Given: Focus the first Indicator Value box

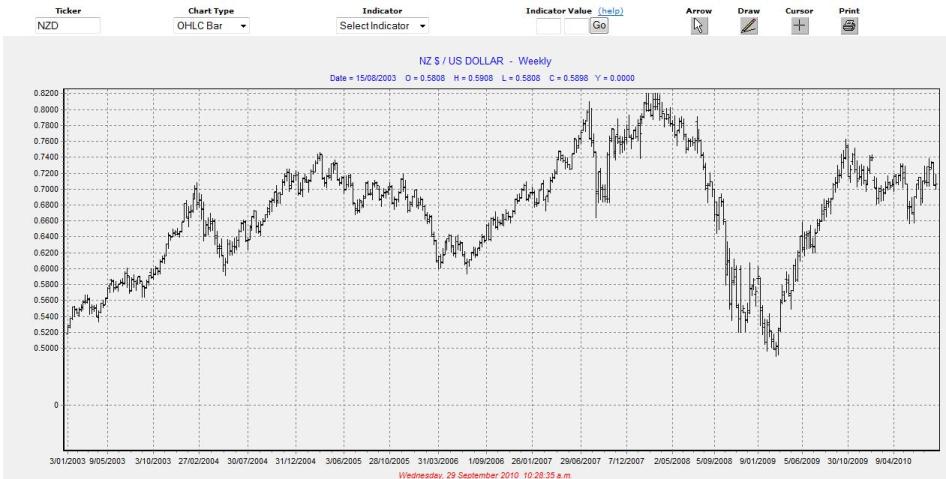Looking at the screenshot, I should [548, 26].
